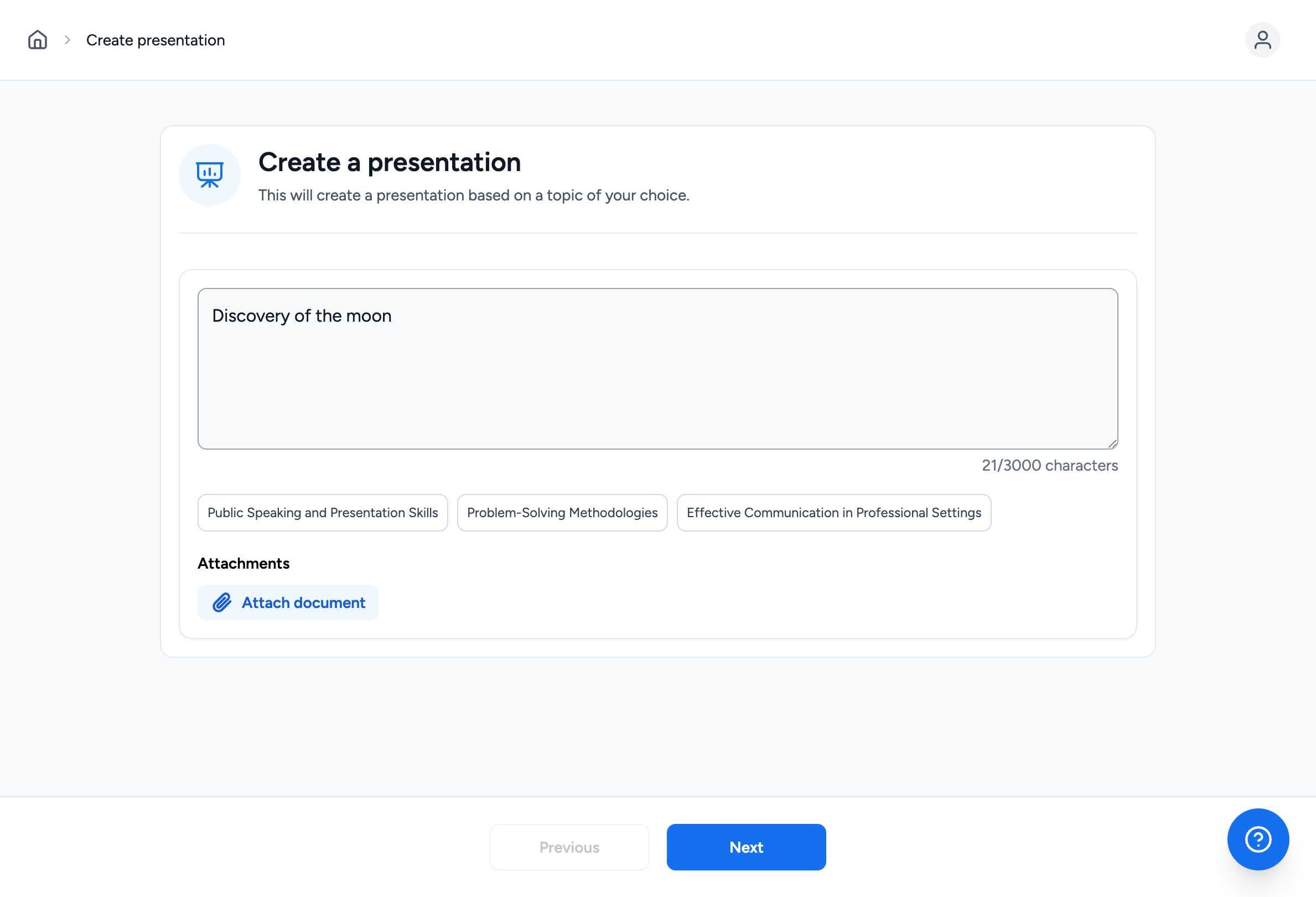Open the help question mark button
This screenshot has height=897, width=1316.
(1258, 839)
